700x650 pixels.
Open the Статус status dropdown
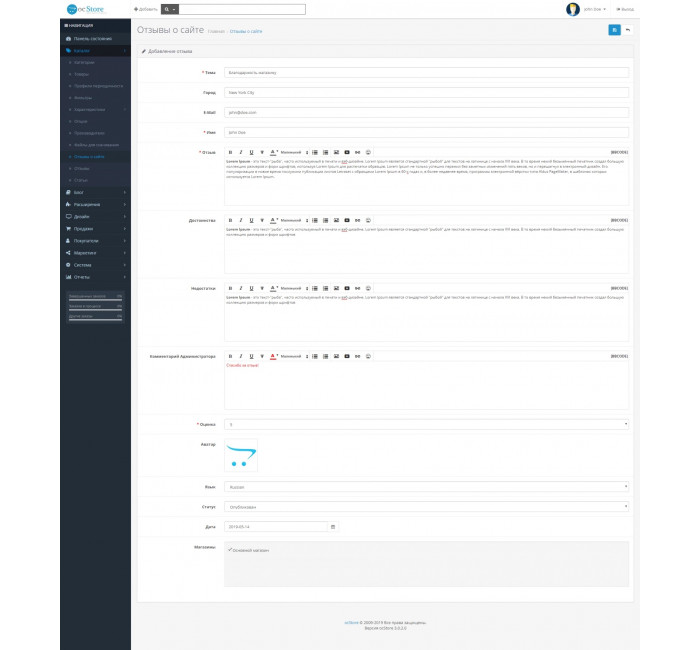[x=426, y=507]
